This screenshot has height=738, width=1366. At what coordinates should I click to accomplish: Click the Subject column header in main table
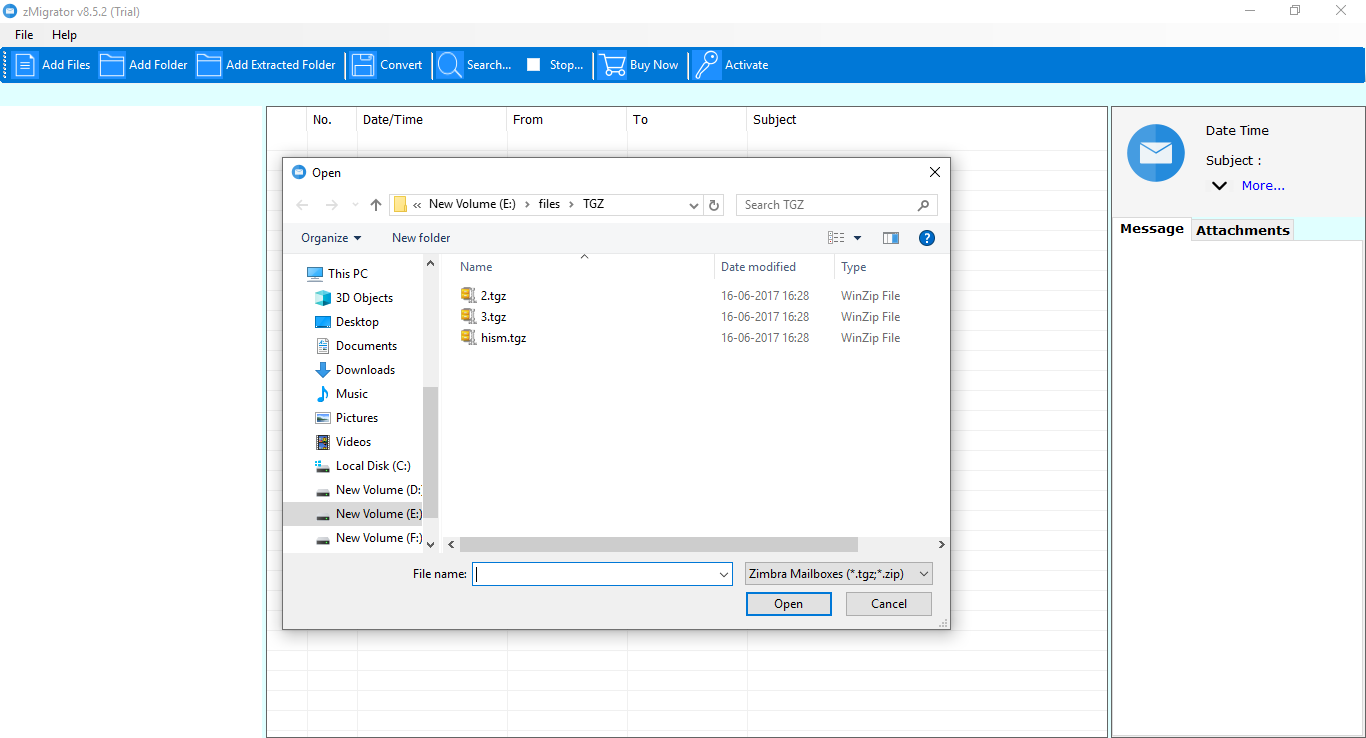(775, 120)
